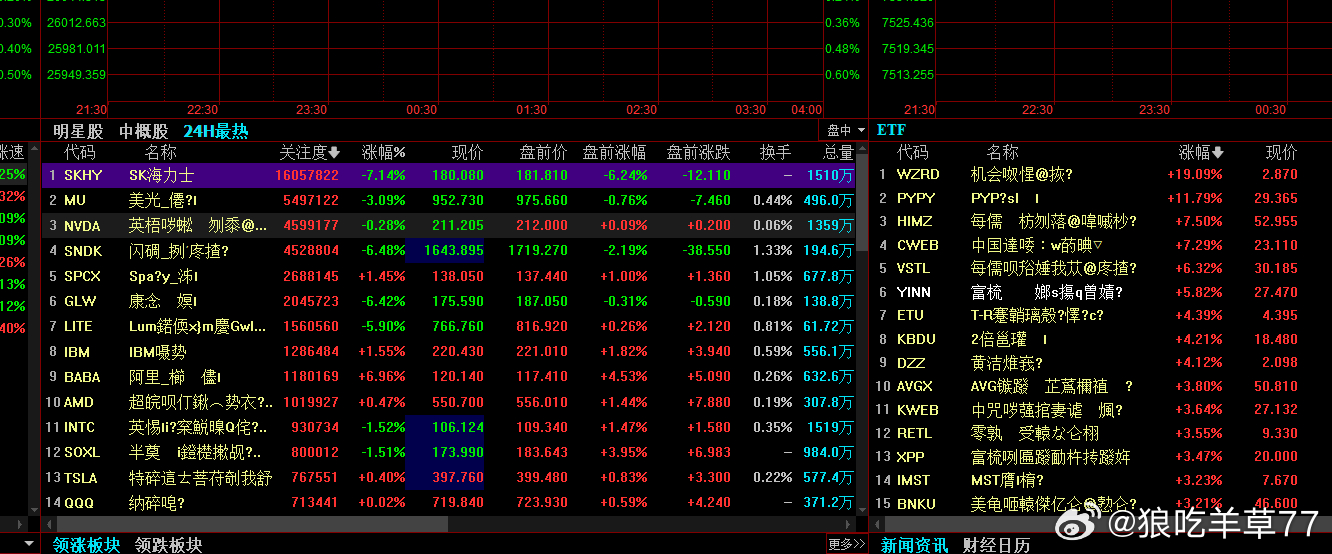Select the RETL ETF row
This screenshot has height=554, width=1332.
pyautogui.click(x=1101, y=433)
